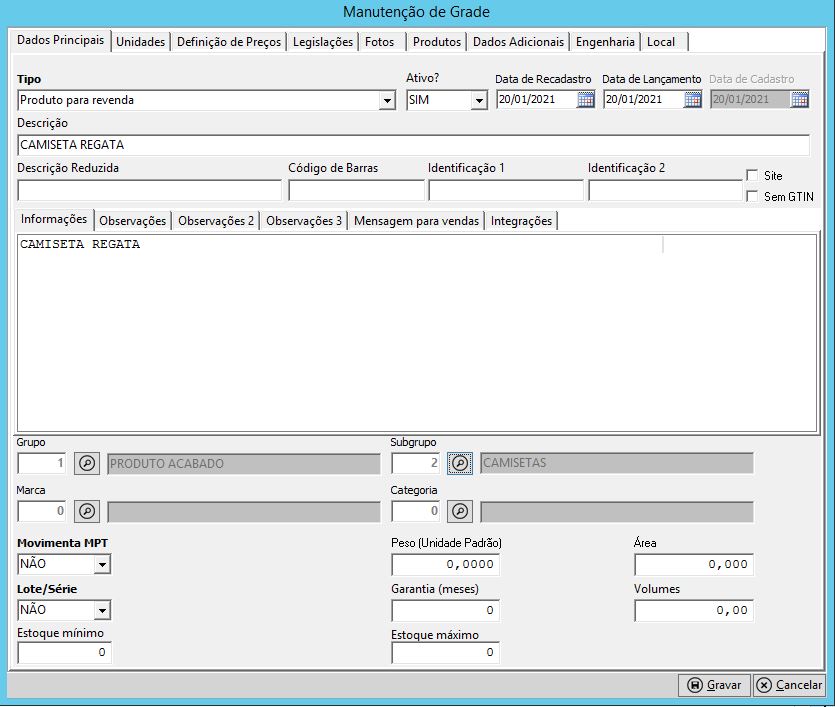The width and height of the screenshot is (835, 707).
Task: Expand the Tipo dropdown
Action: coord(387,100)
